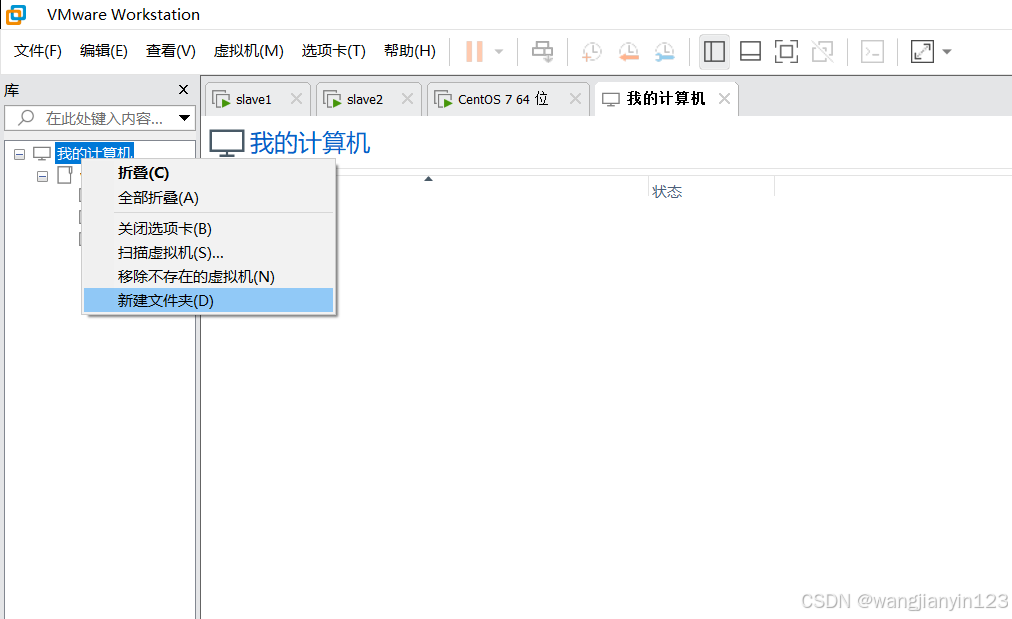Click the CentOS tab VM running icon
1012x619 pixels.
coord(443,99)
